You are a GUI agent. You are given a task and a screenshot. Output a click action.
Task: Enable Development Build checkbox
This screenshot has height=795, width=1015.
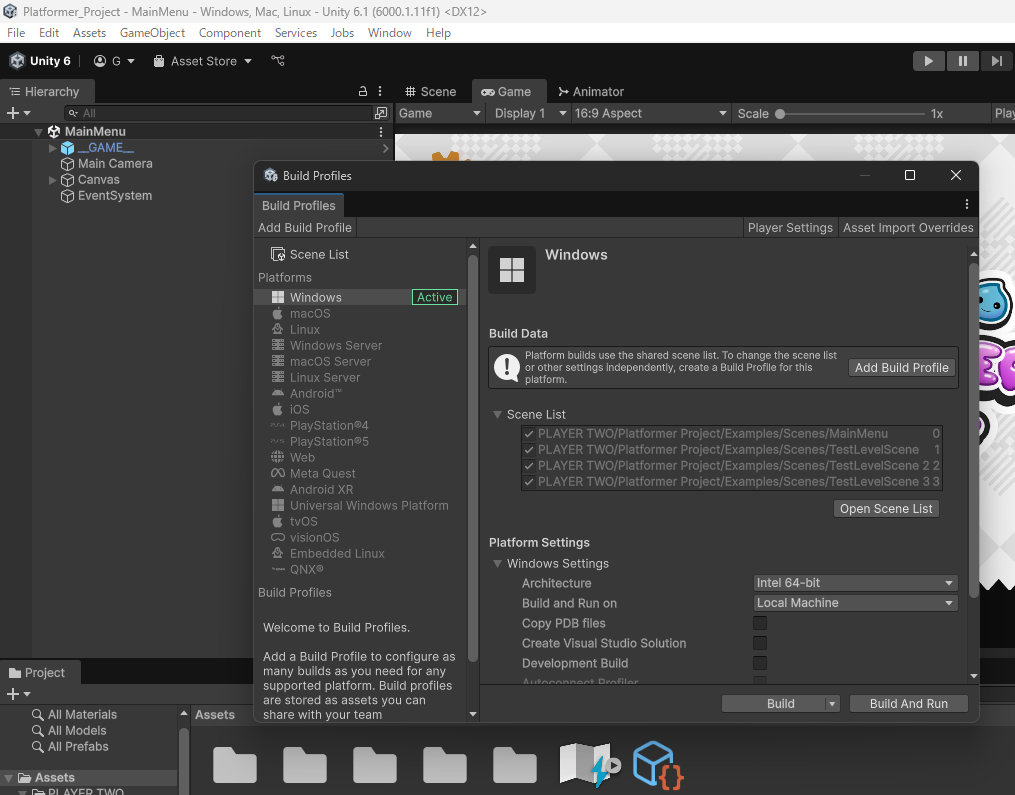(x=760, y=664)
